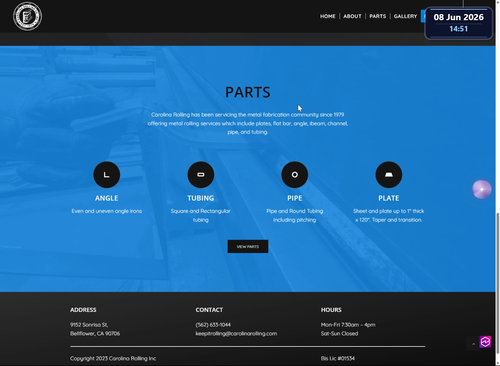
Task: Call the (562) 633-1044 phone link
Action: click(213, 325)
